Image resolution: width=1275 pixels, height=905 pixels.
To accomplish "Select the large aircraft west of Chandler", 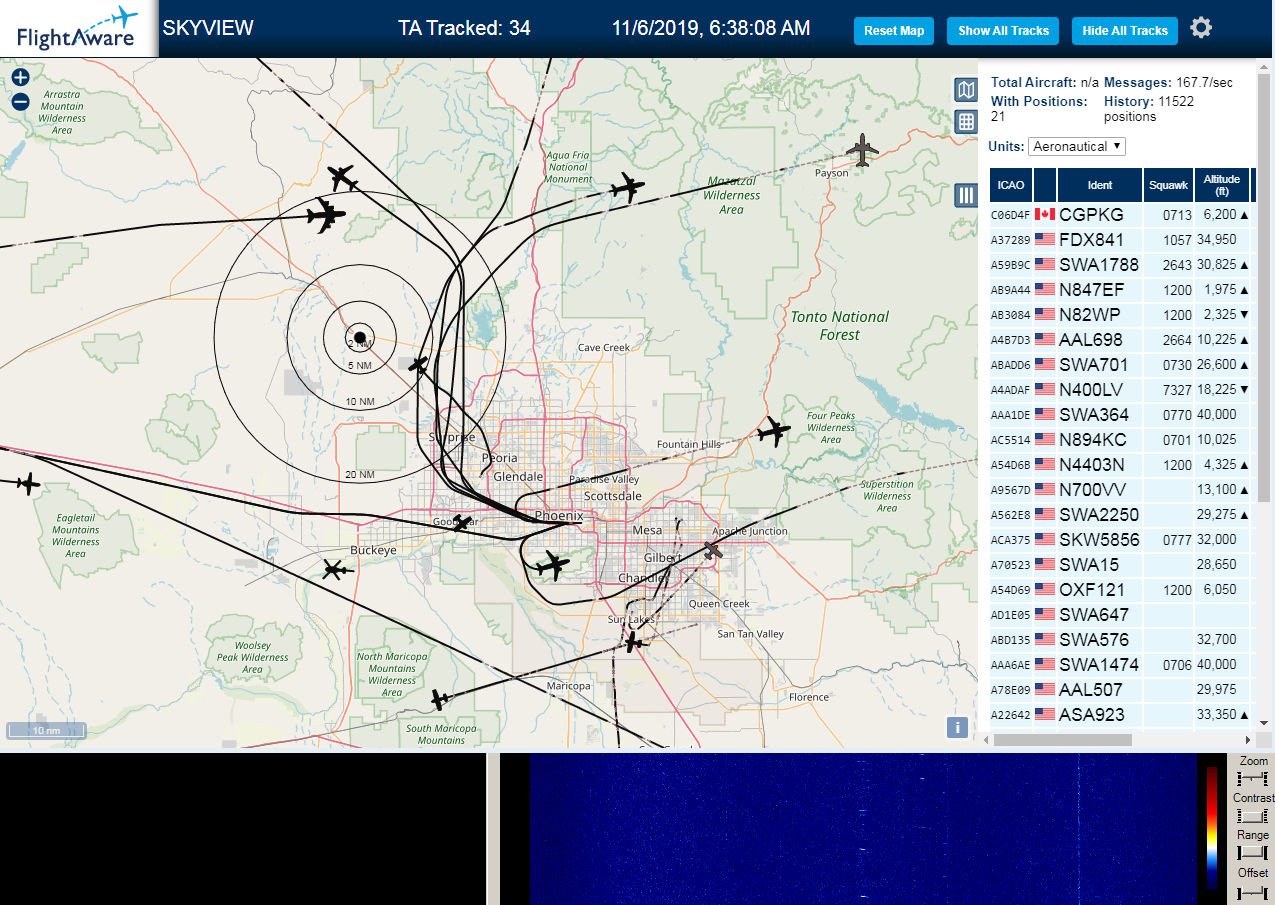I will click(x=550, y=565).
